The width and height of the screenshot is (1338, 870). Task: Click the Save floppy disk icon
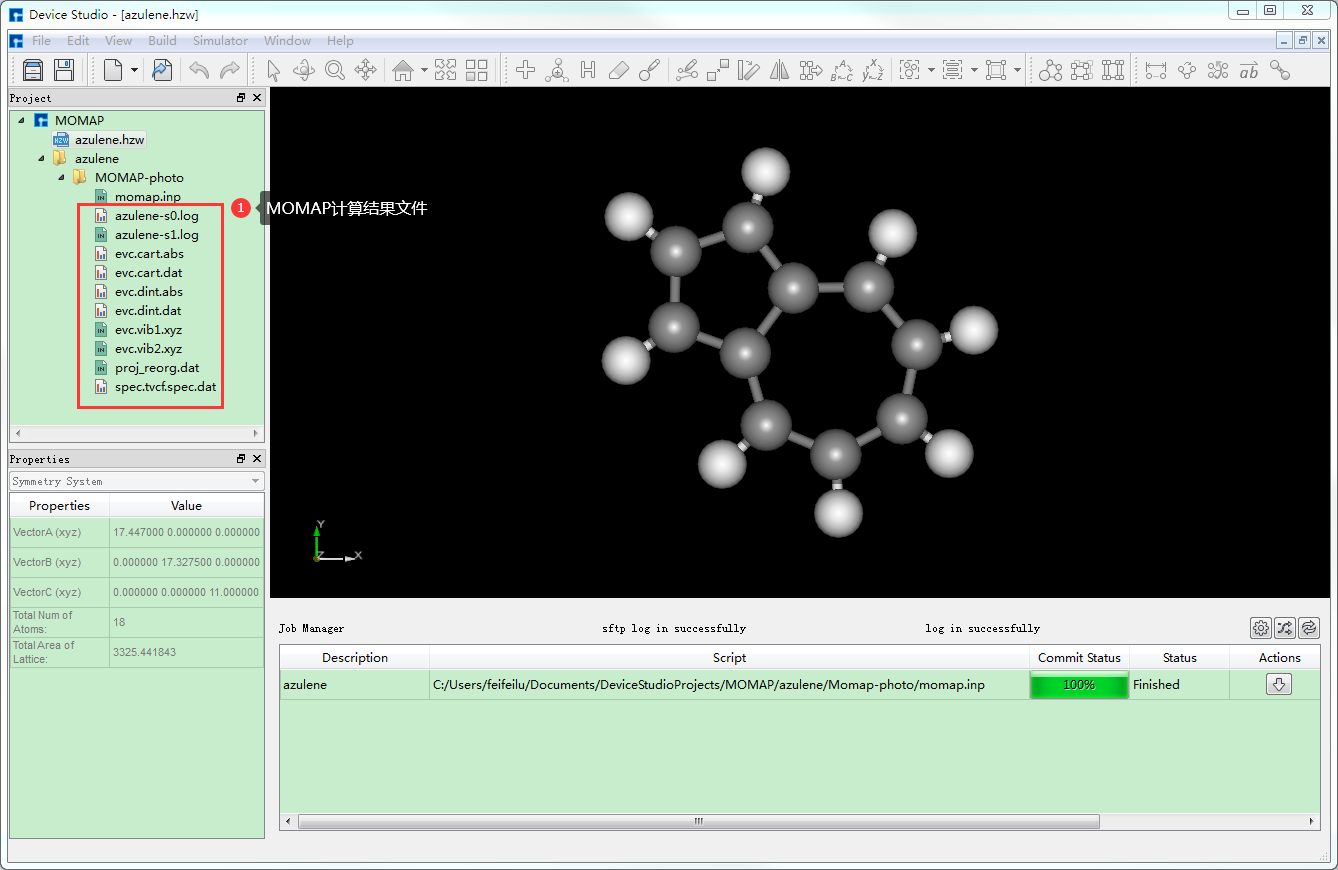click(64, 70)
